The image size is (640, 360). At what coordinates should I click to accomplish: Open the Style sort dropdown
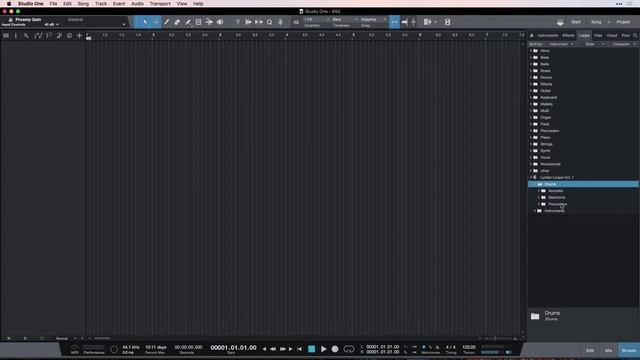tap(594, 44)
